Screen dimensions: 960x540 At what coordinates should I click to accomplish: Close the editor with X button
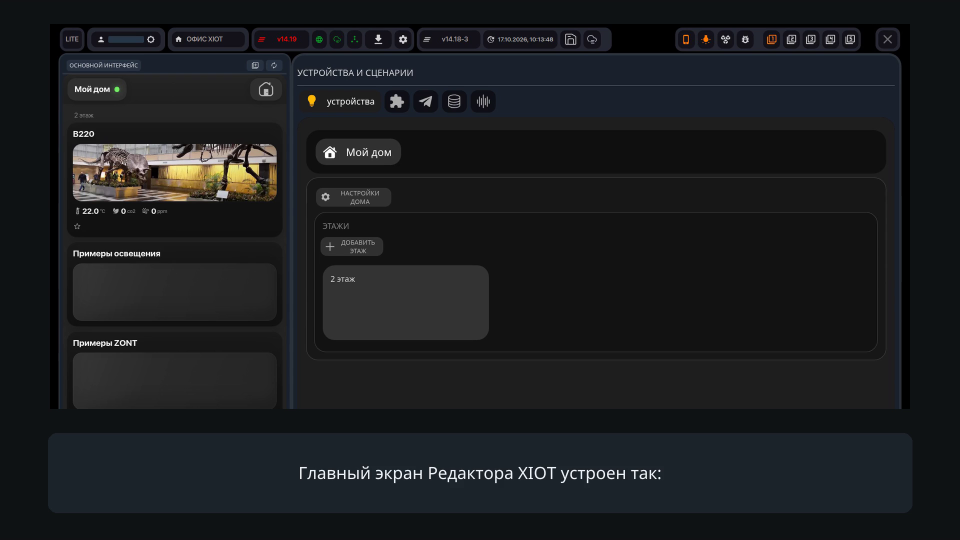click(887, 39)
